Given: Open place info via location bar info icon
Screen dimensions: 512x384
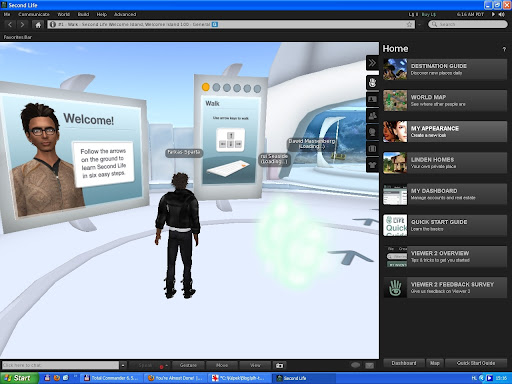Looking at the screenshot, I should coord(53,24).
